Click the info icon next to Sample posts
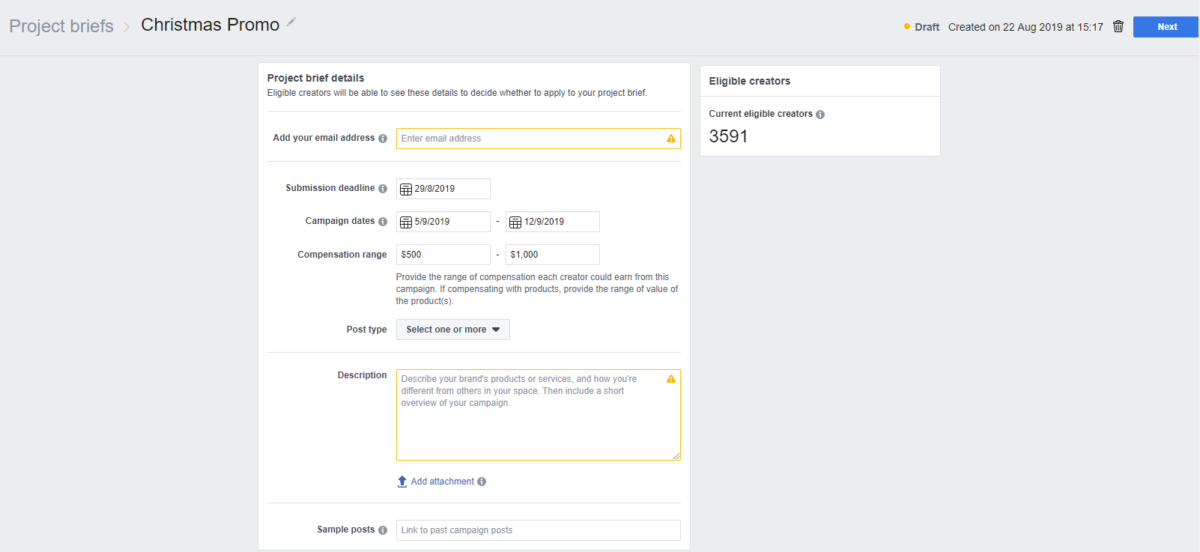This screenshot has height=552, width=1200. tap(383, 529)
